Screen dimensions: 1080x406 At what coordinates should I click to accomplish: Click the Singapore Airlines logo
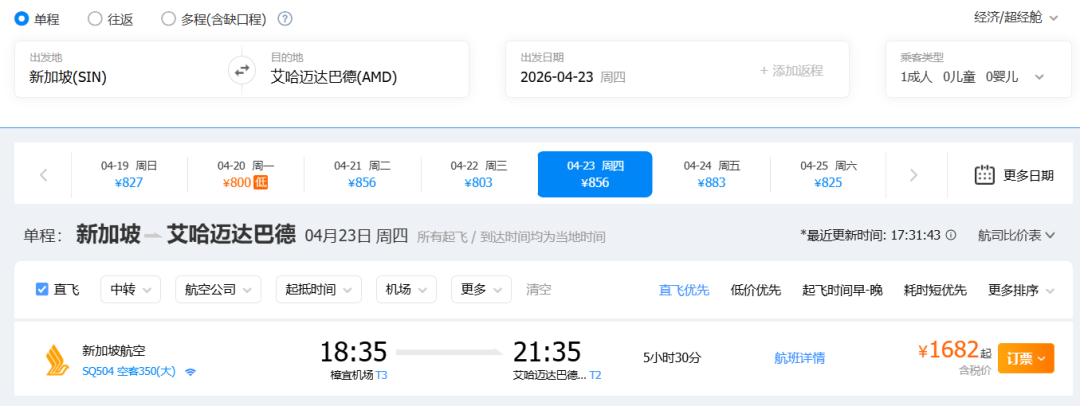(53, 360)
